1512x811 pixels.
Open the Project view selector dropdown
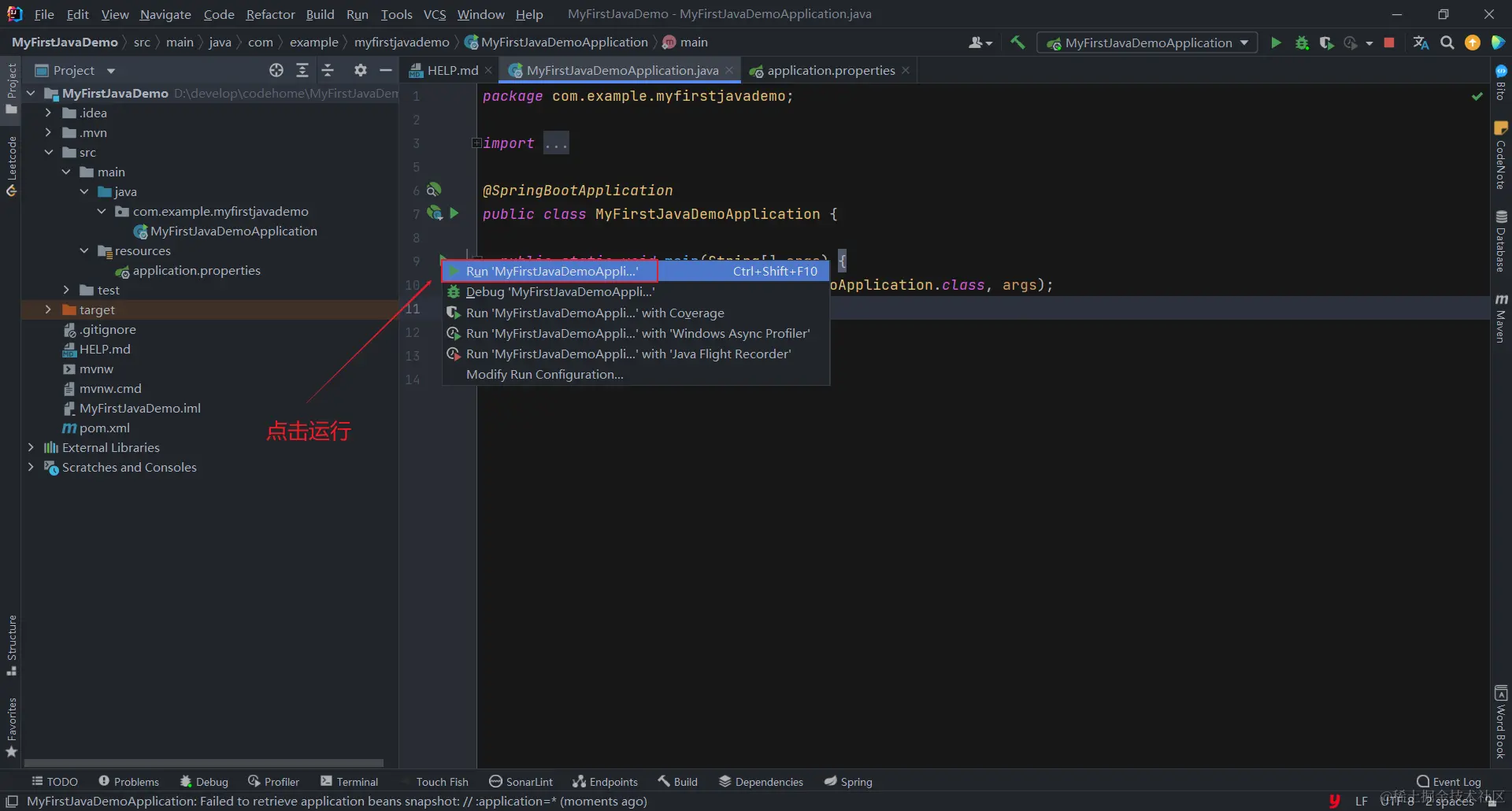click(x=76, y=70)
